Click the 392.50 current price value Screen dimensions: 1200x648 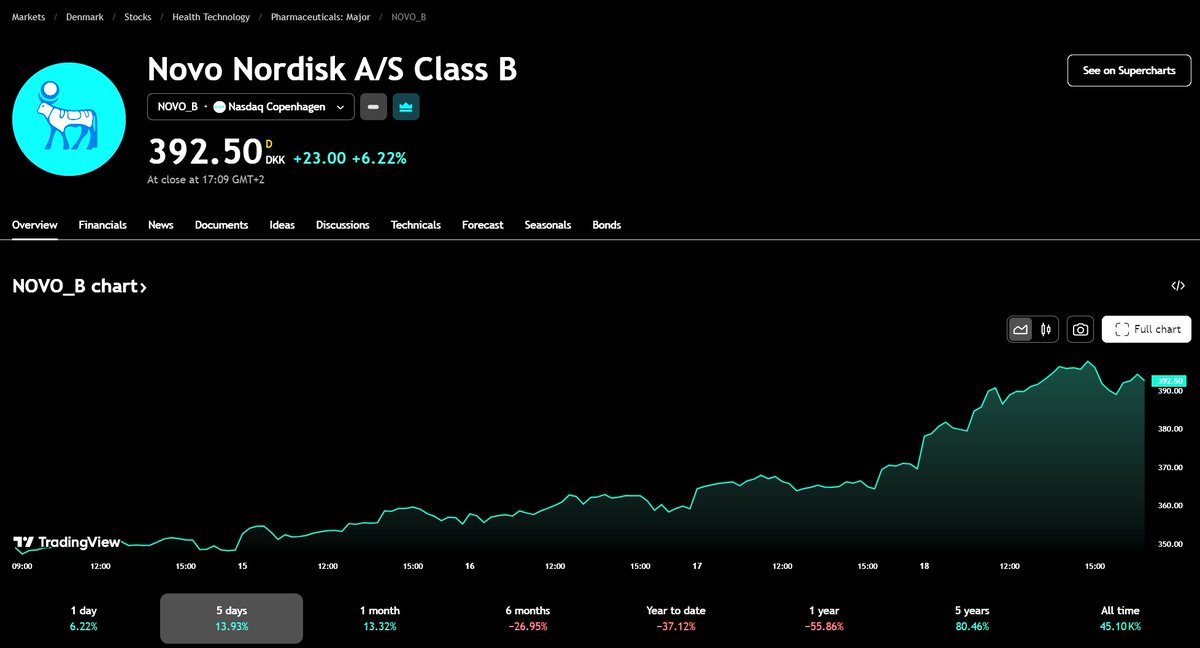pos(205,152)
